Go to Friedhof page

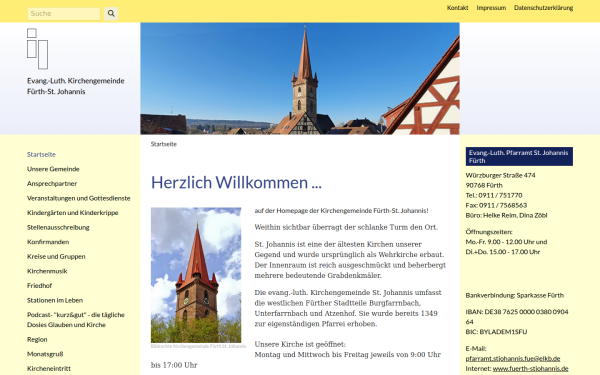coord(39,285)
